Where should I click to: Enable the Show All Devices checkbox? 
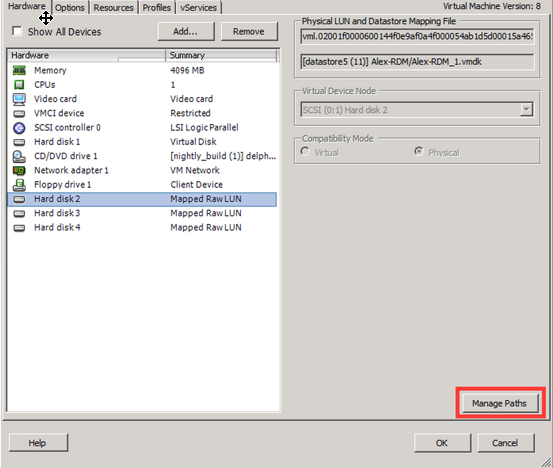pos(17,31)
